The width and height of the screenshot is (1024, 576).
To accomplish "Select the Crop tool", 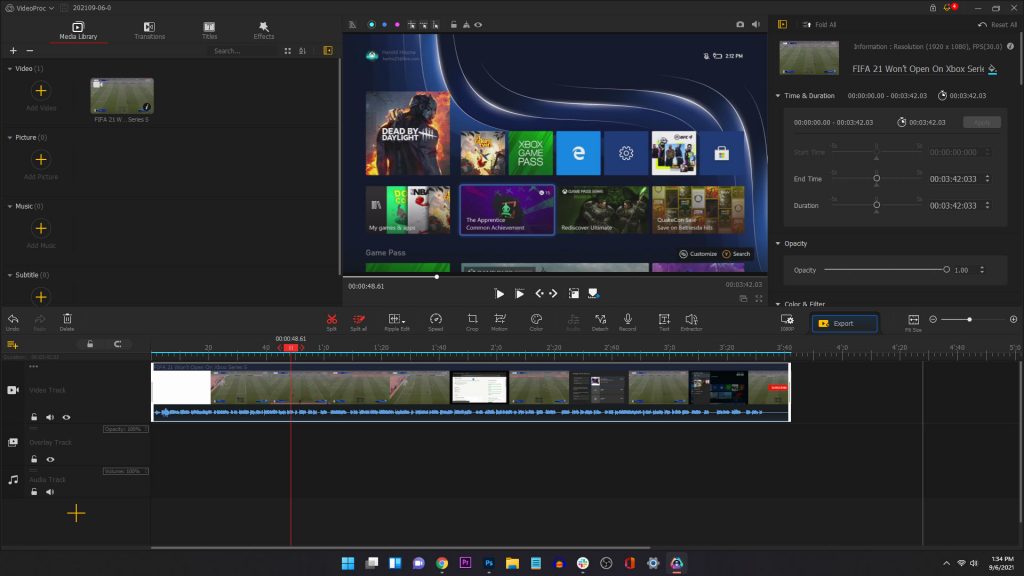I will (x=472, y=321).
